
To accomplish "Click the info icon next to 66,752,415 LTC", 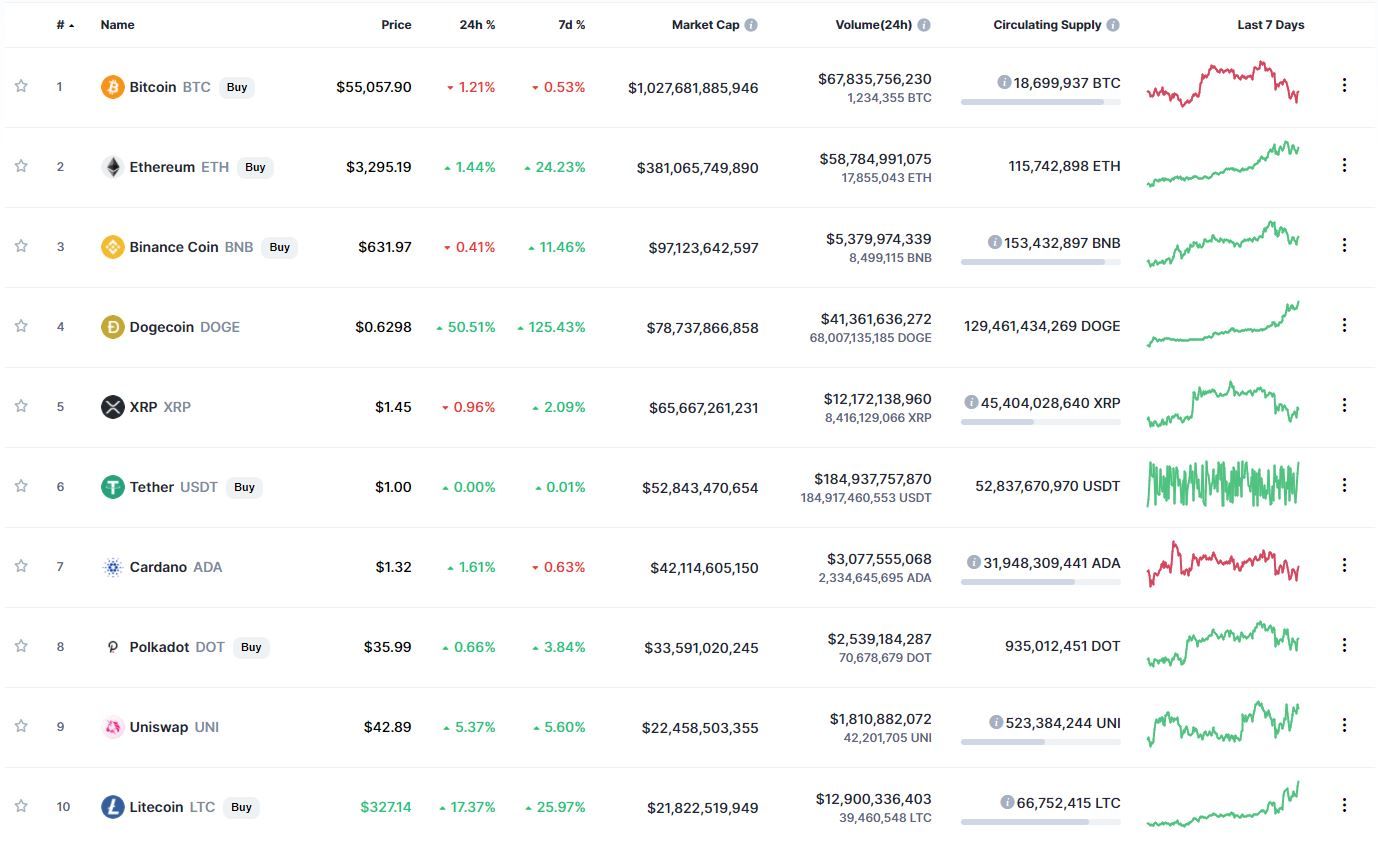I will pos(1007,802).
